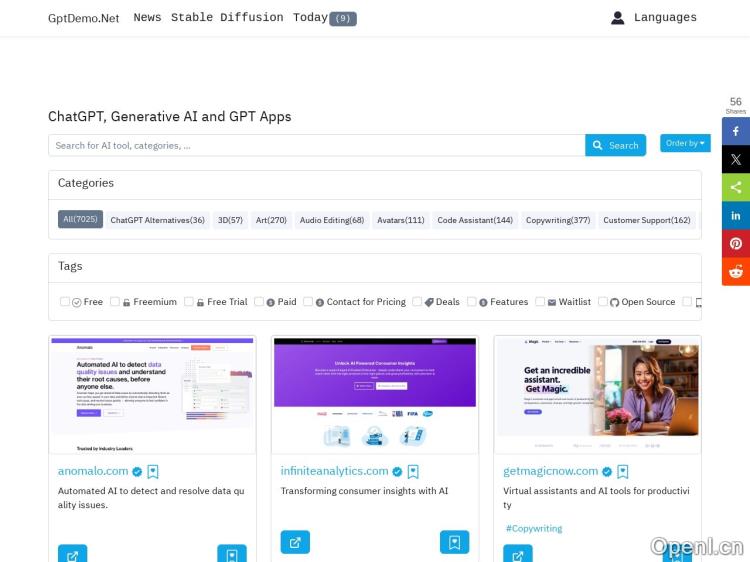Click the green ShareThis share icon

click(736, 187)
